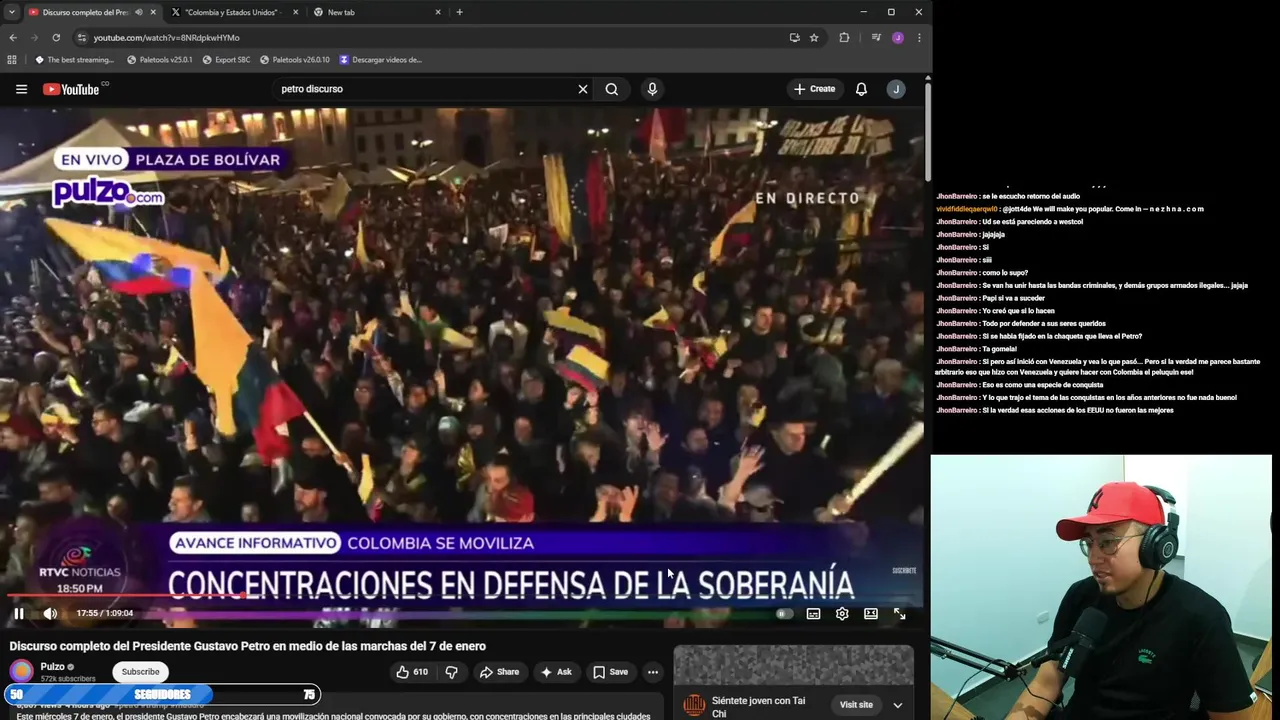Viewport: 1280px width, 720px height.
Task: Bookmark this page with the star
Action: 814,37
